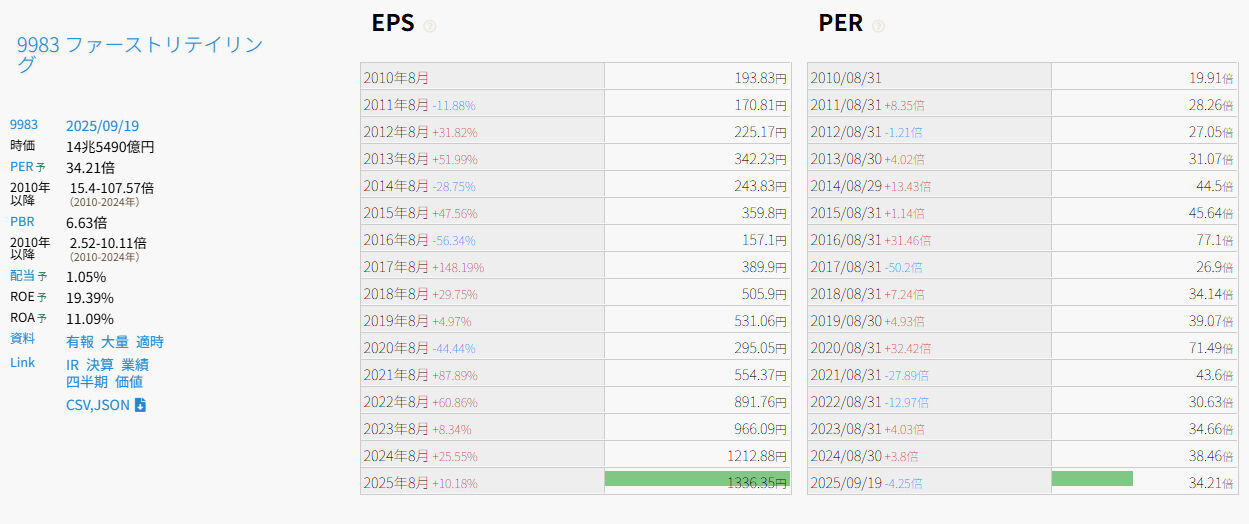Open the 適時 disclosure link
Screen dimensions: 1249x524
pos(149,342)
